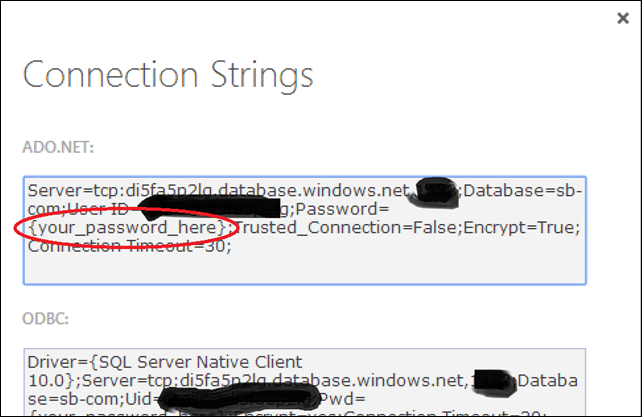Click the ODBC: label
The height and width of the screenshot is (417, 642).
(45, 318)
